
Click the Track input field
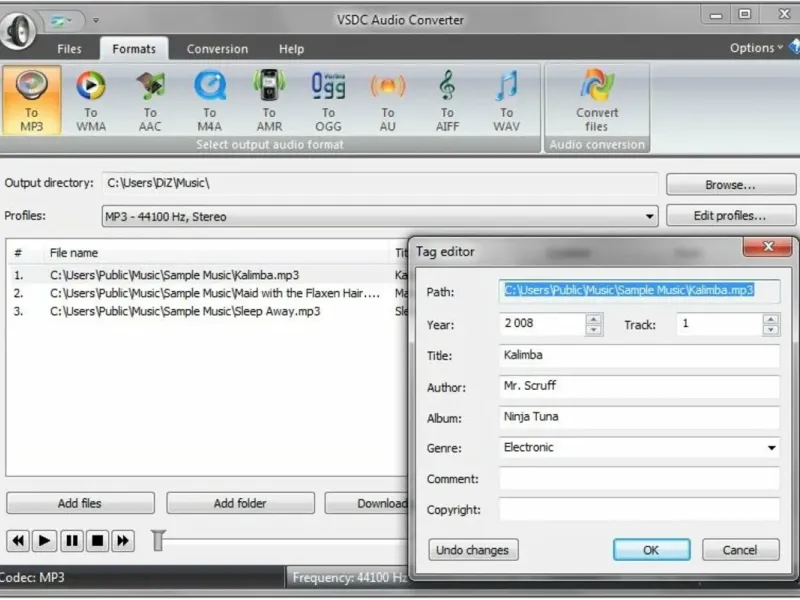click(x=720, y=324)
